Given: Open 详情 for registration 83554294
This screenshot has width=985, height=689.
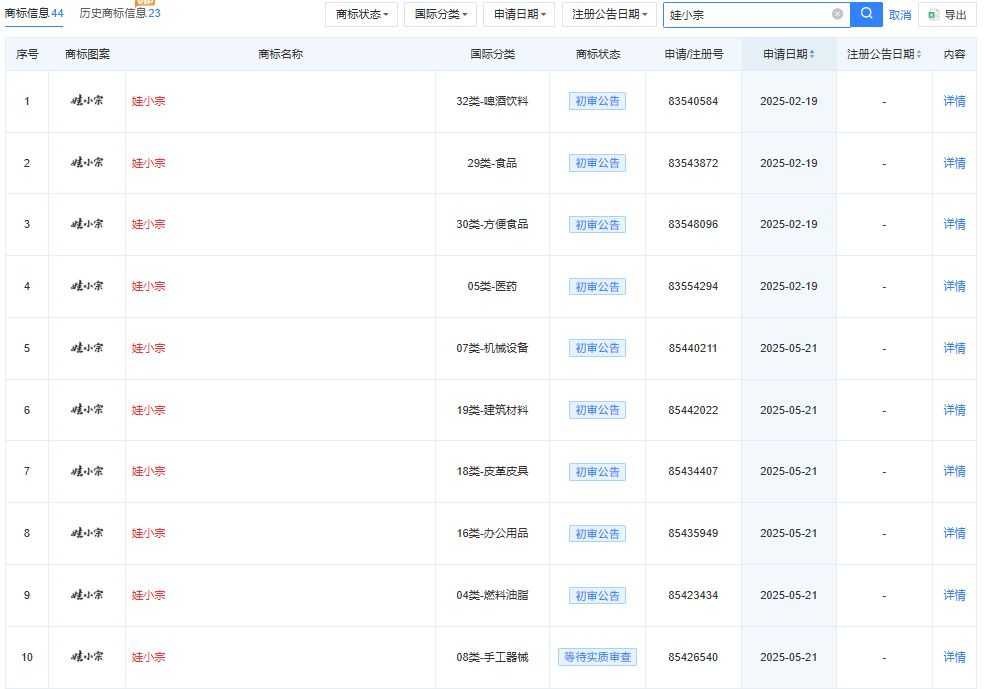Looking at the screenshot, I should coord(954,286).
